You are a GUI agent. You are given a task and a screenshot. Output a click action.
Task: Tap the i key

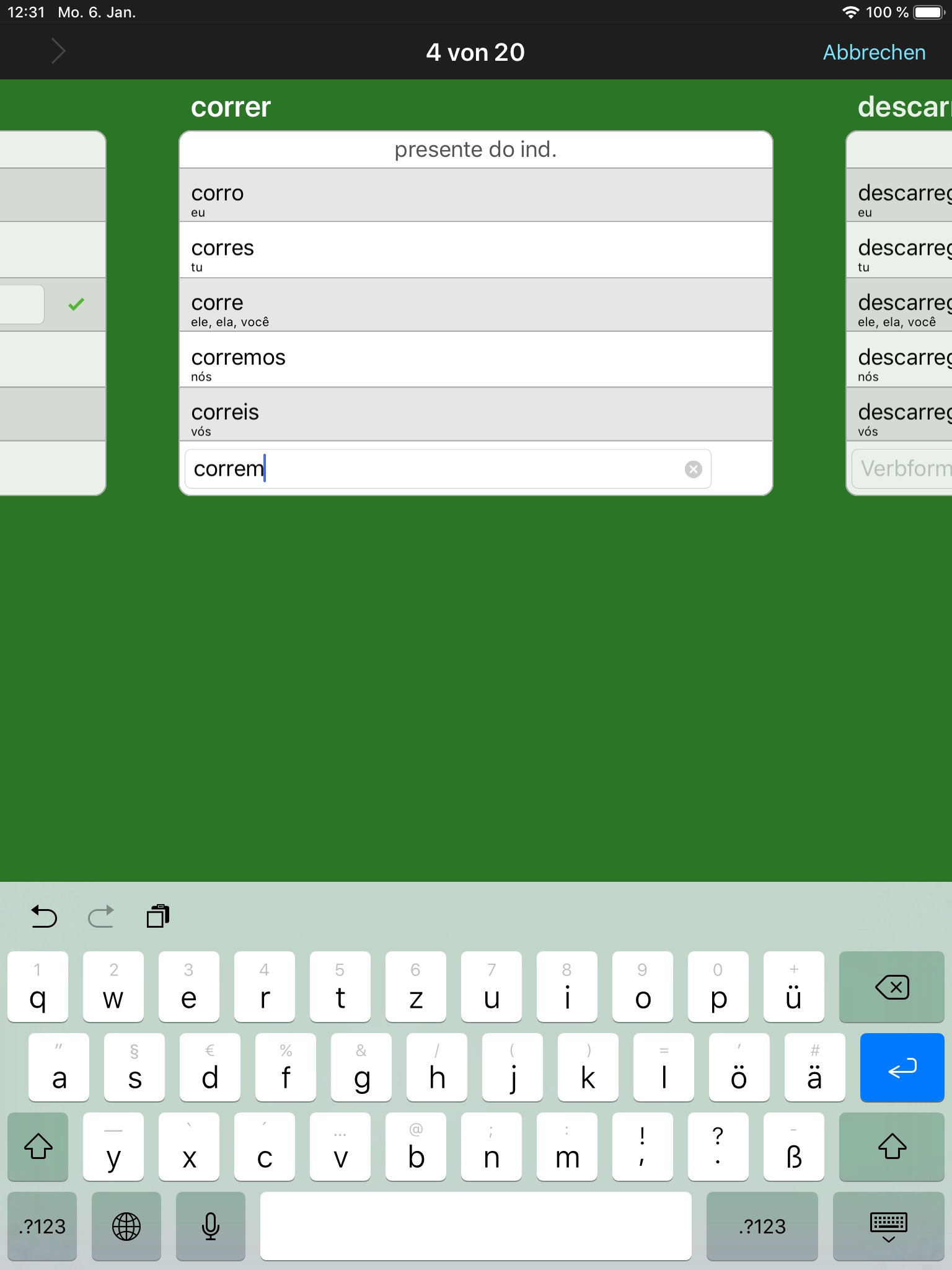(567, 987)
